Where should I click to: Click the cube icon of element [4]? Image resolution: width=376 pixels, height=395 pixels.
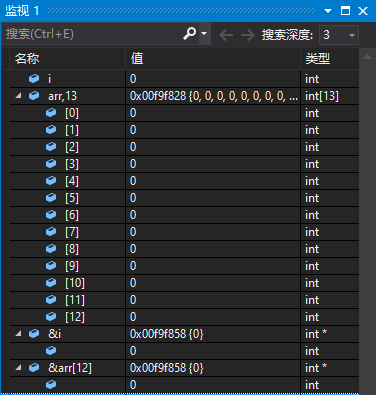pos(51,181)
